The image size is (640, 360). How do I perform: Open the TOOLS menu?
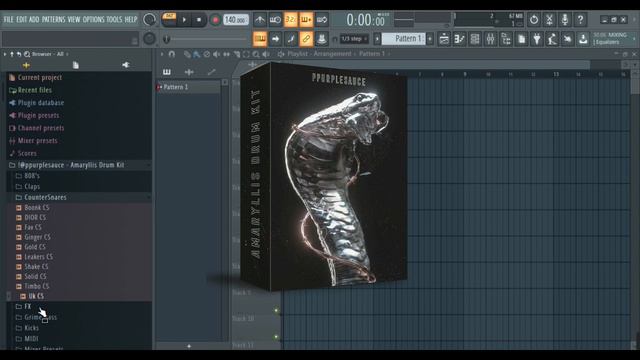pos(114,19)
